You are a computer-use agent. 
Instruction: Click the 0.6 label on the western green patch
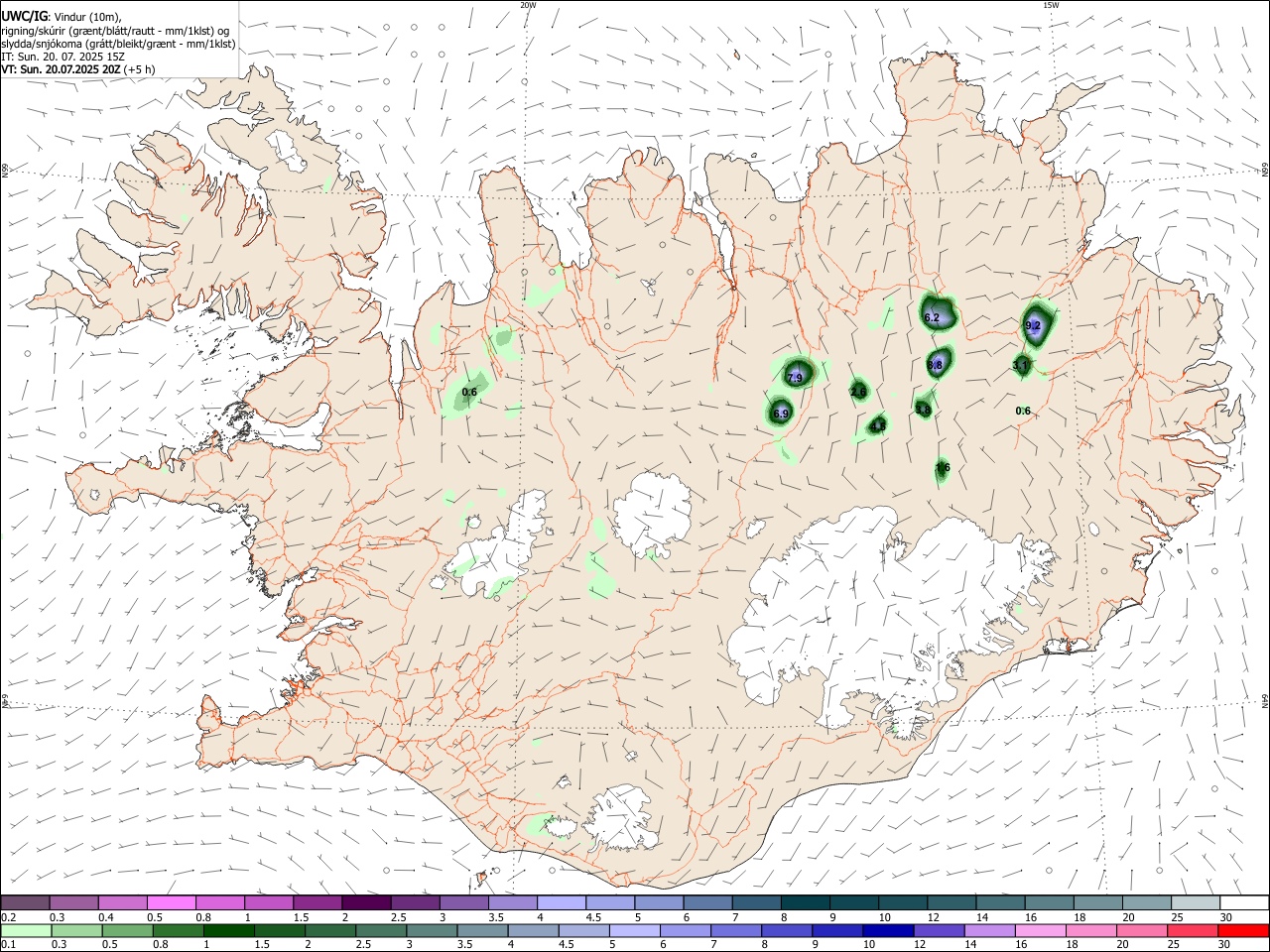coord(469,392)
